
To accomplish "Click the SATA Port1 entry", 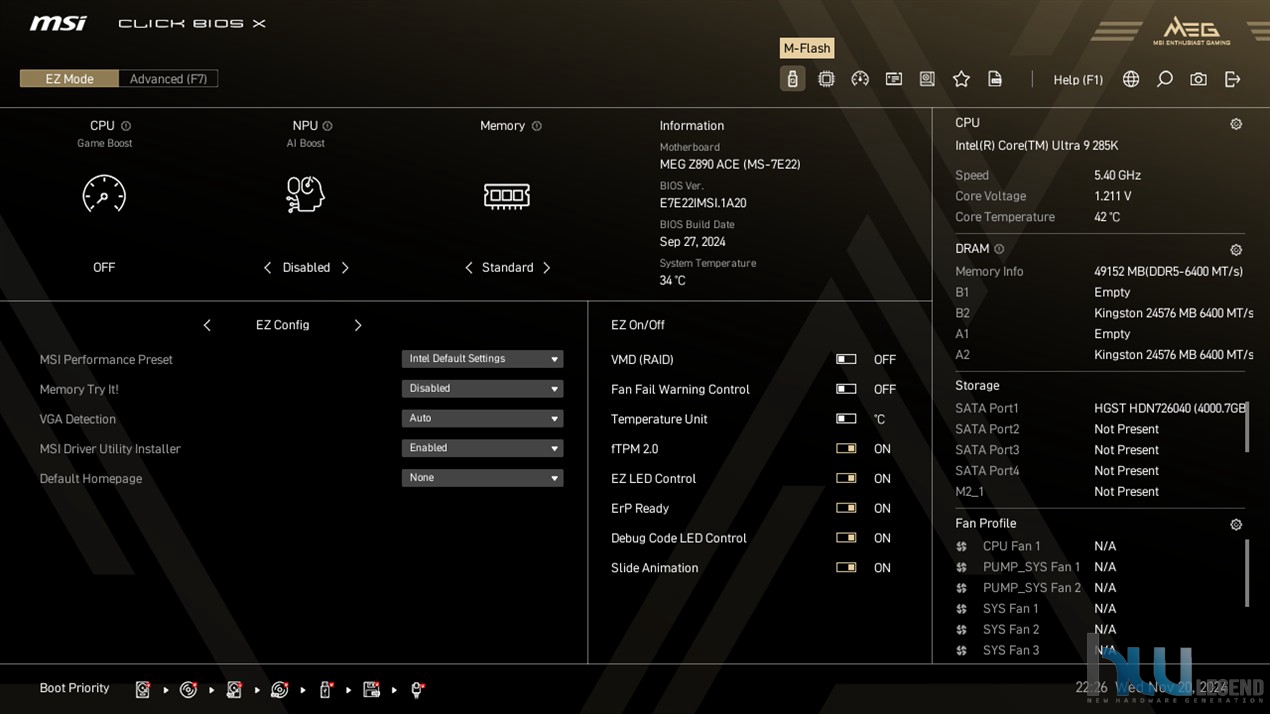I will tap(1100, 408).
